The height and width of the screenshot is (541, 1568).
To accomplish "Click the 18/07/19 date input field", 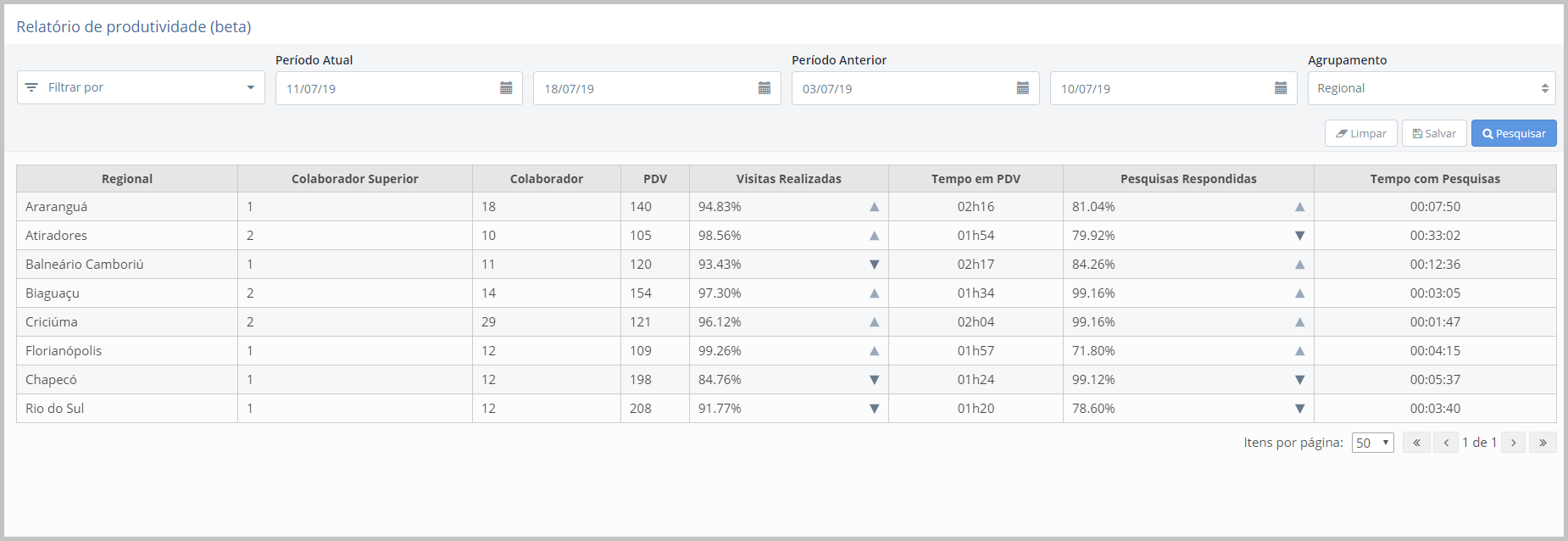I will click(644, 88).
